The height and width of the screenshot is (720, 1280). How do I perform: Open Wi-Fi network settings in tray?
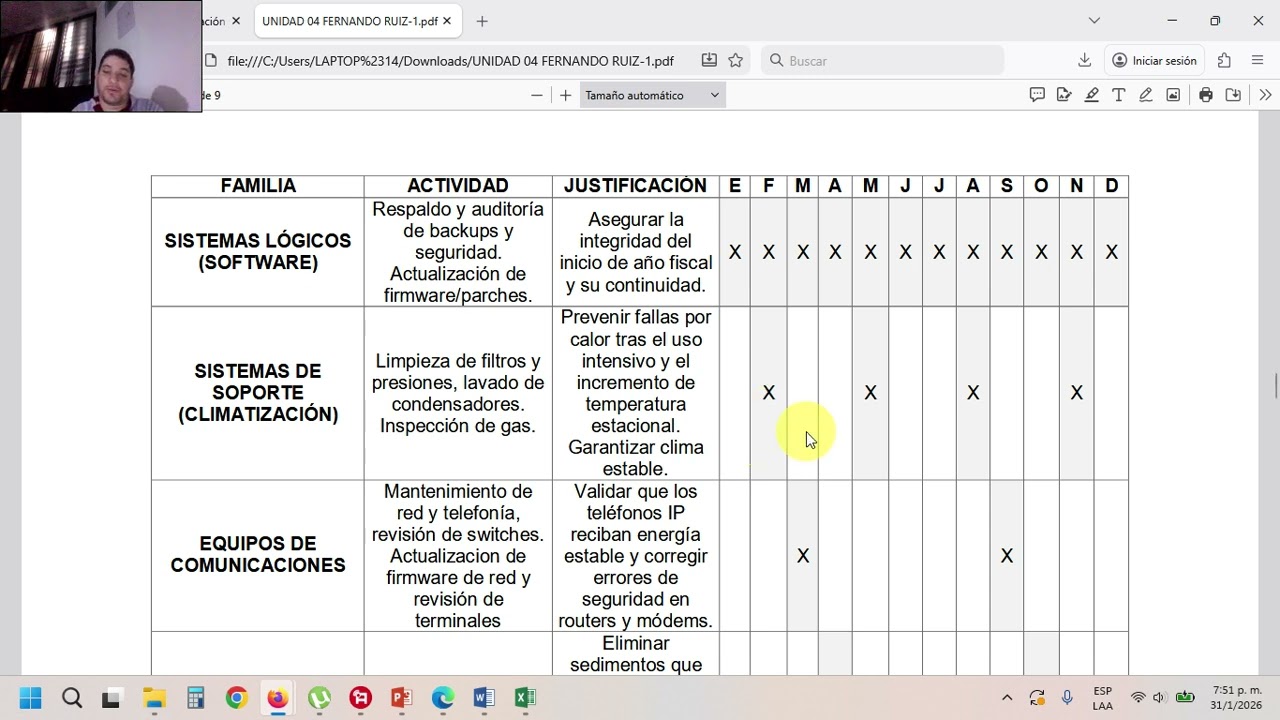point(1138,697)
